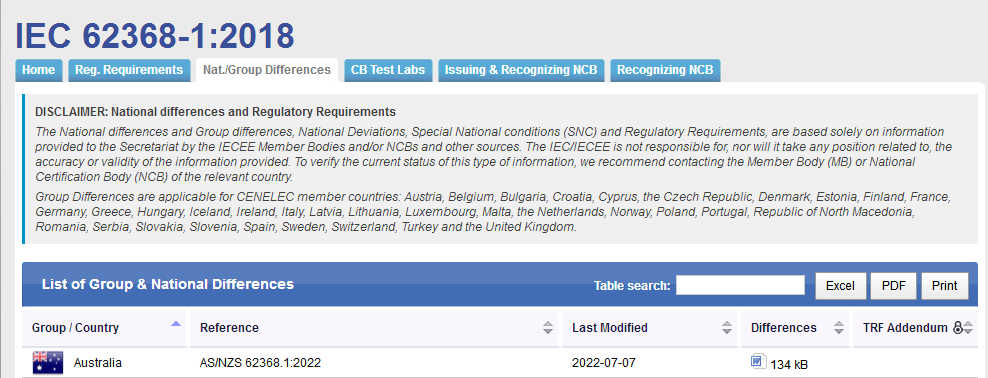Go to Issuing & Recognizing NCB tab
Screen dimensions: 988x378
tap(521, 71)
